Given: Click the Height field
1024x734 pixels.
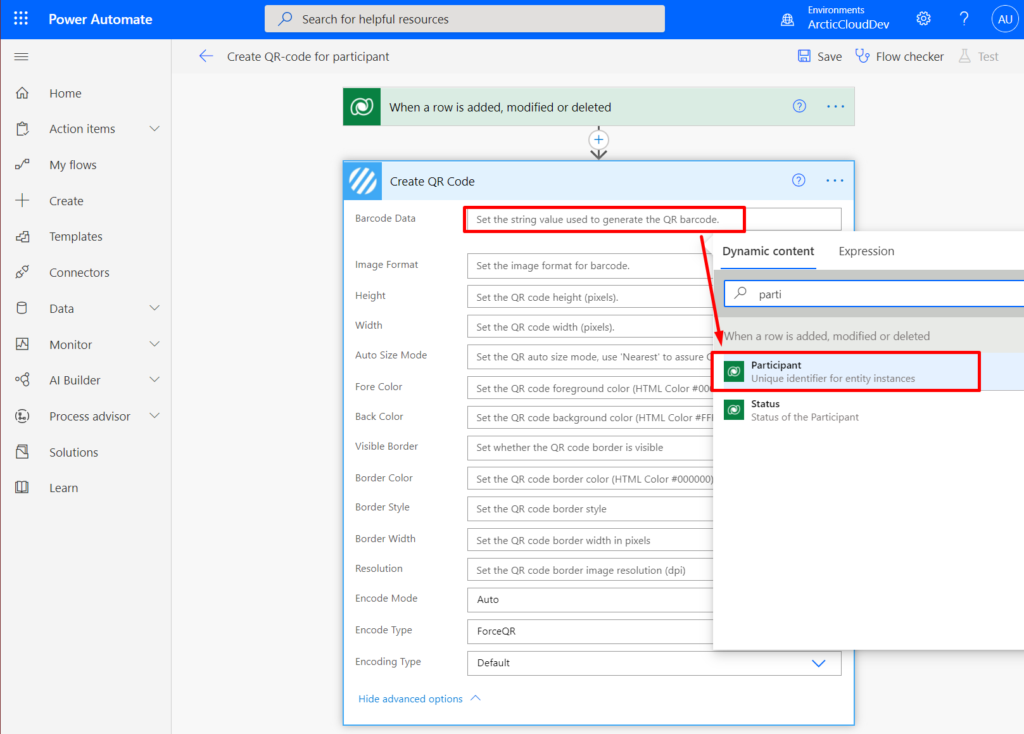Looking at the screenshot, I should point(590,297).
